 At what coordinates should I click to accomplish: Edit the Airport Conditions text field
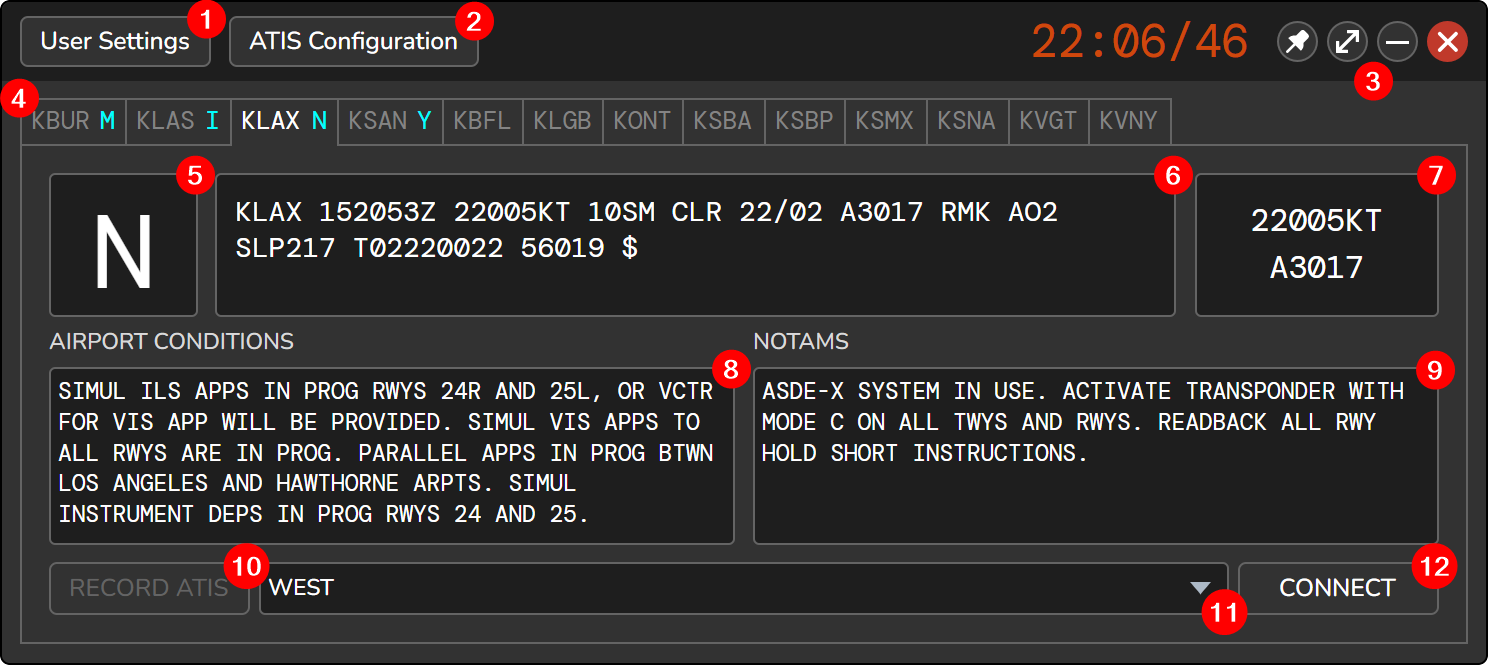(x=391, y=455)
